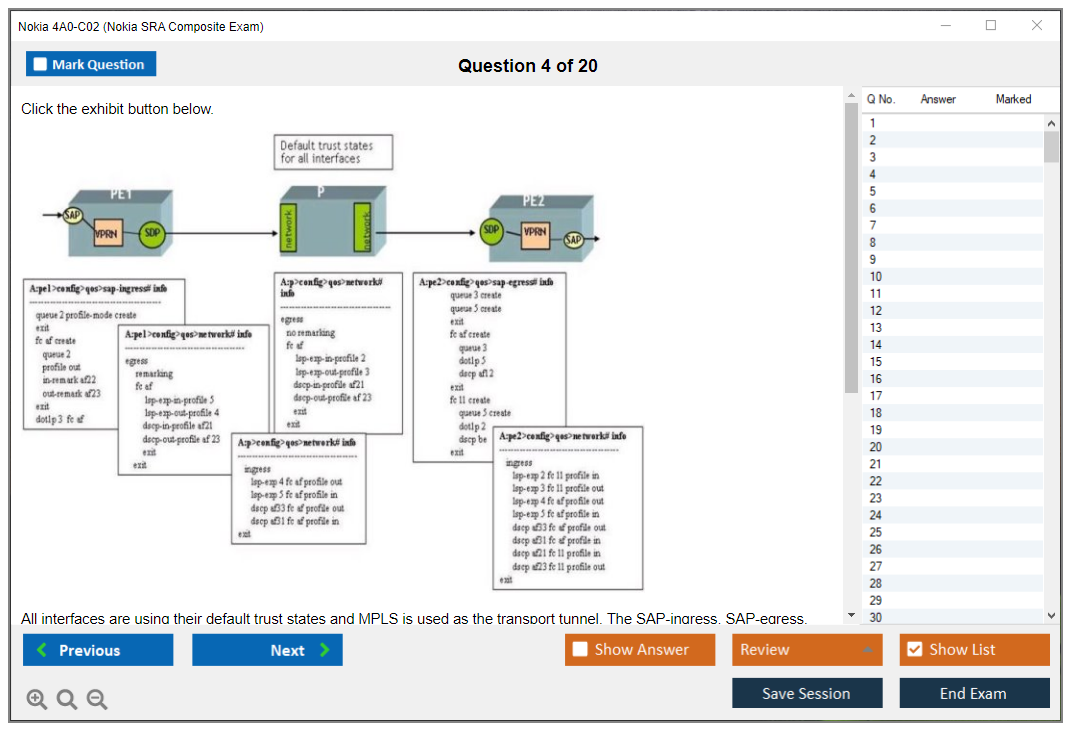Viewport: 1075px width, 735px height.
Task: Uncheck the Show List checkbox
Action: click(x=914, y=650)
